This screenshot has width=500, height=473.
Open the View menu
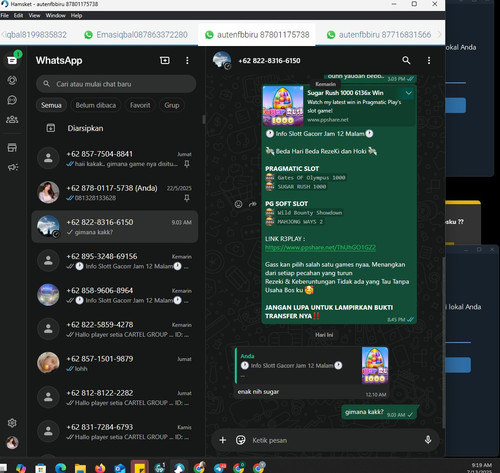34,15
